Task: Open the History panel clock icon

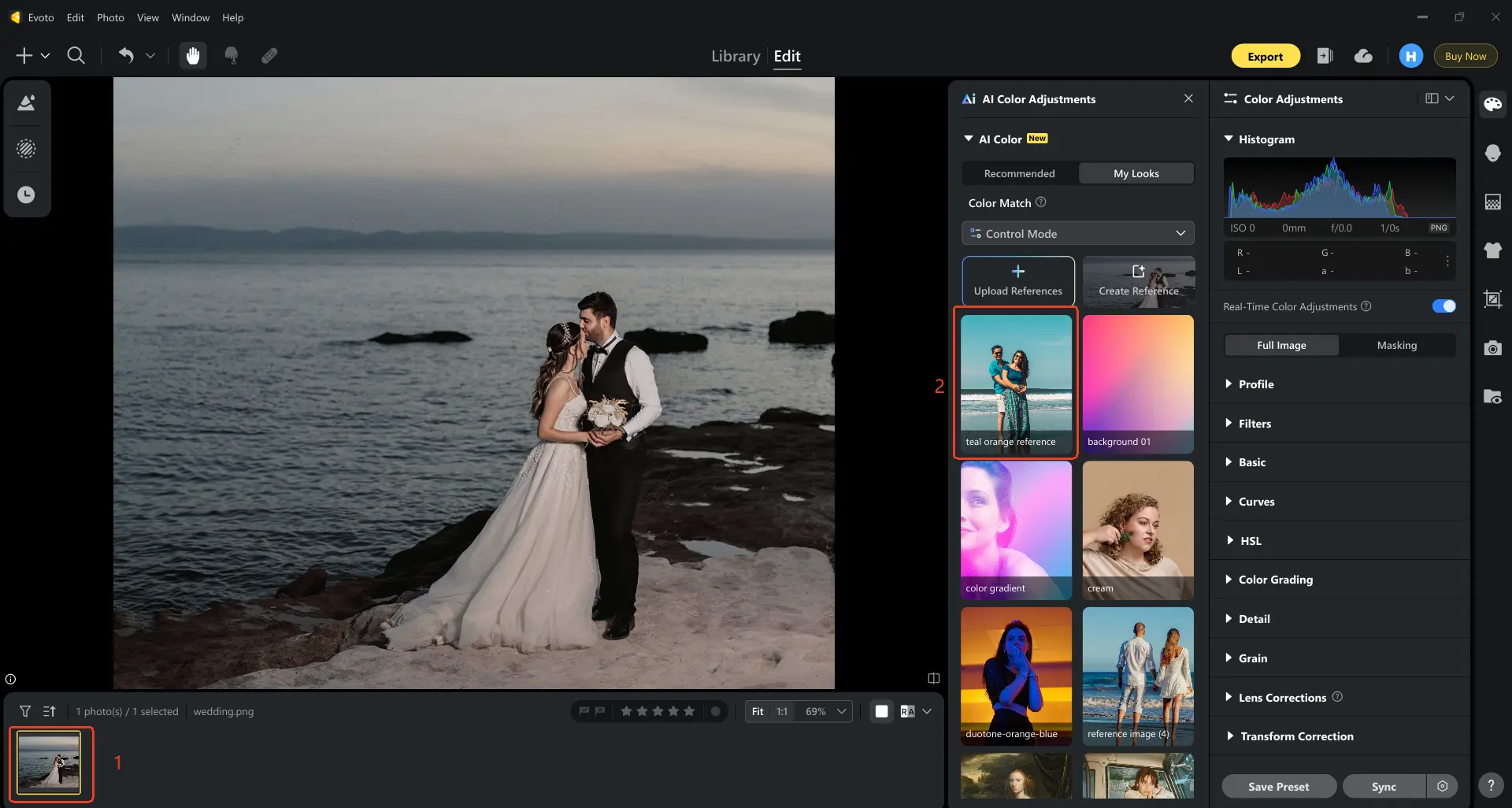Action: click(x=27, y=194)
